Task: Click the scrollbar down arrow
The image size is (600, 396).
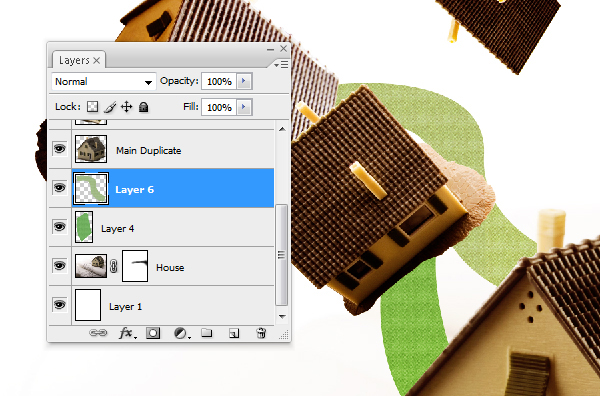Action: 282,316
